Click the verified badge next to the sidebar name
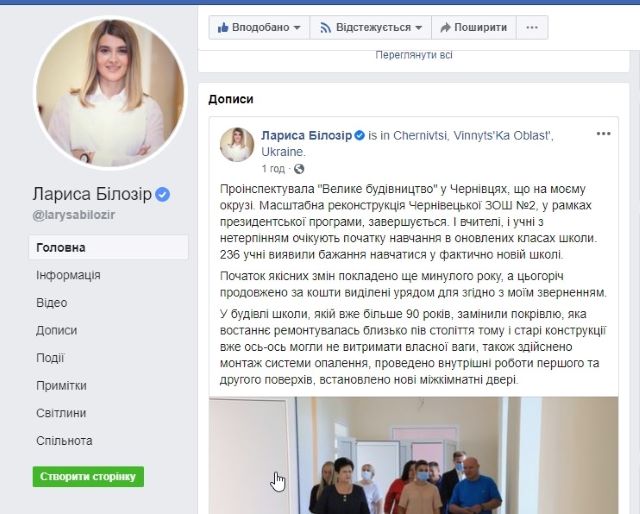Image resolution: width=640 pixels, height=514 pixels. pos(162,194)
